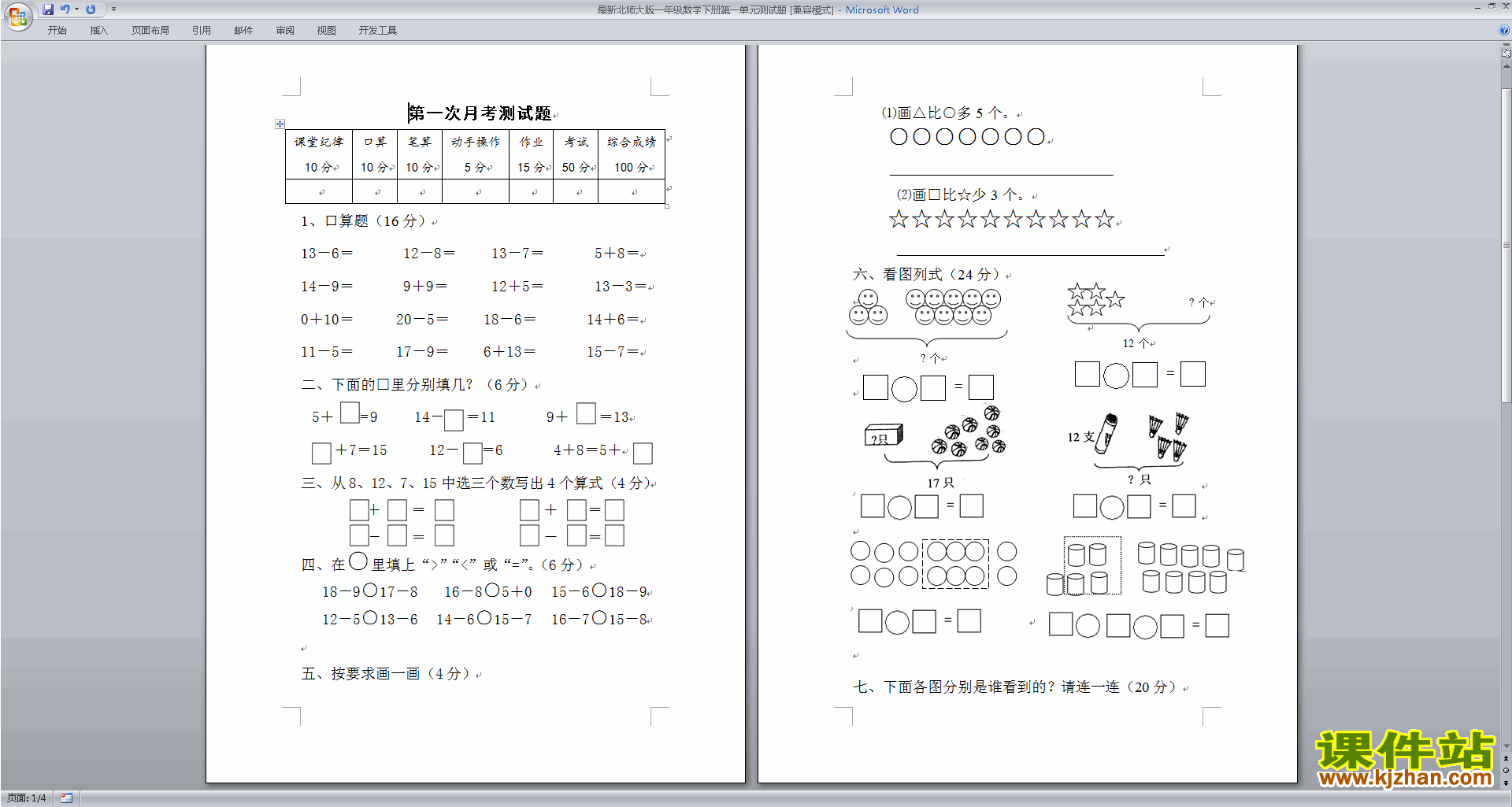Image resolution: width=1512 pixels, height=807 pixels.
Task: Click the equation 6＋13＝
Action: point(510,352)
